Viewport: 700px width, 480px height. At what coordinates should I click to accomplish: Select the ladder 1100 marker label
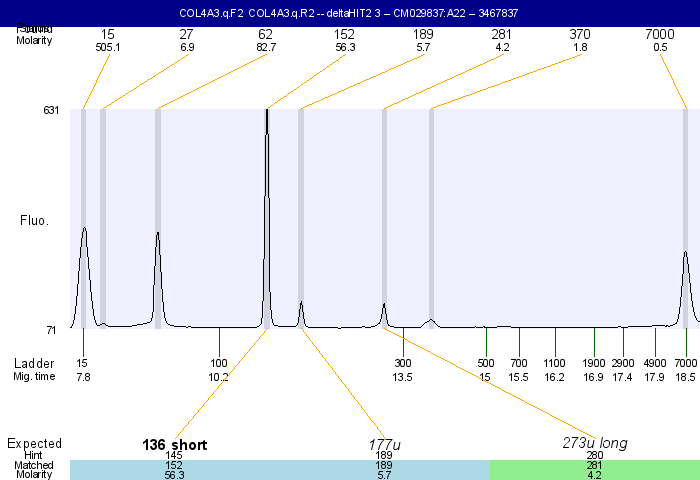pyautogui.click(x=555, y=363)
